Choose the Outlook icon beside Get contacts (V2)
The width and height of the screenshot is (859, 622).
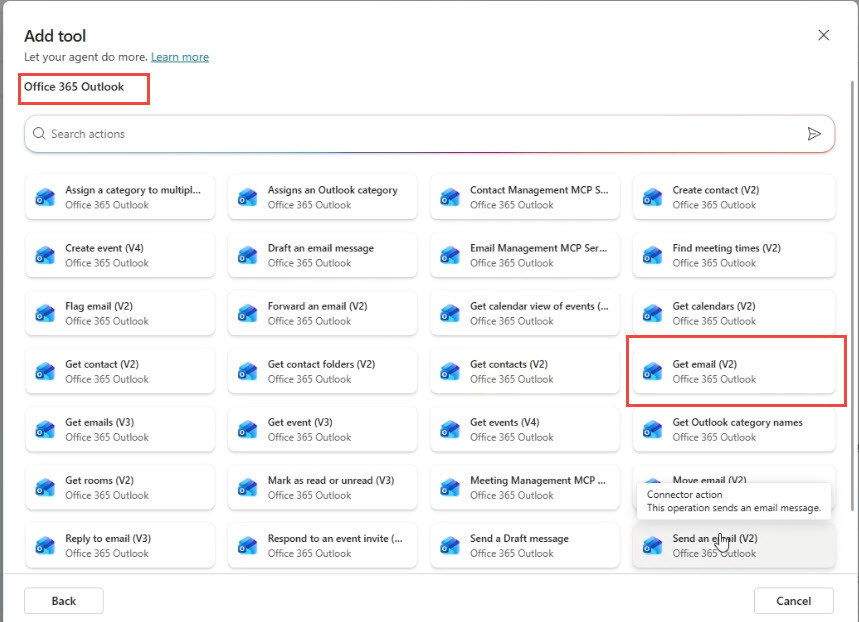(450, 371)
